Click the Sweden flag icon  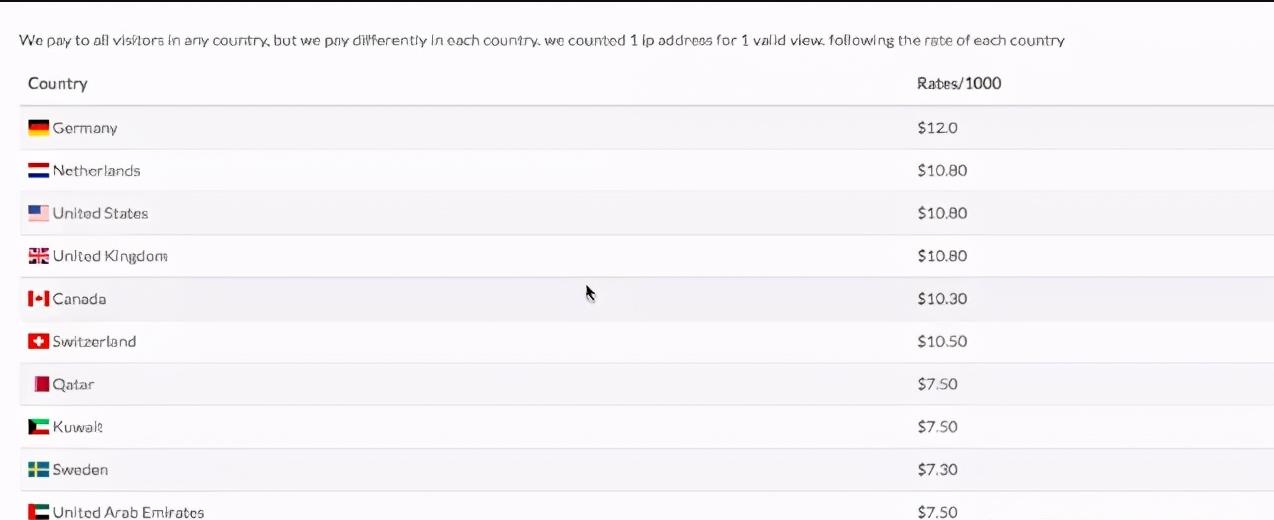[39, 469]
